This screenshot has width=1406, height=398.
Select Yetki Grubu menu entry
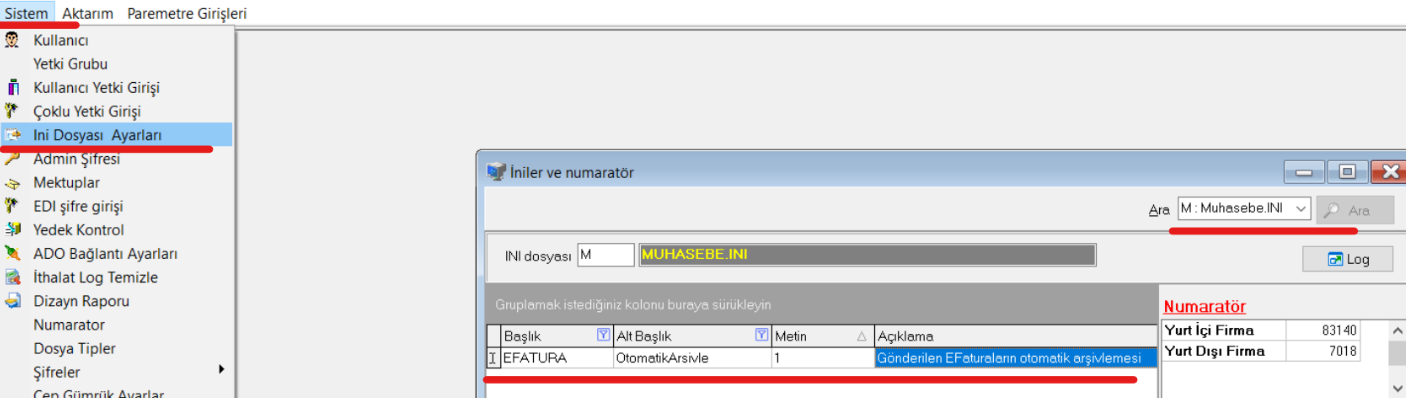coord(70,64)
